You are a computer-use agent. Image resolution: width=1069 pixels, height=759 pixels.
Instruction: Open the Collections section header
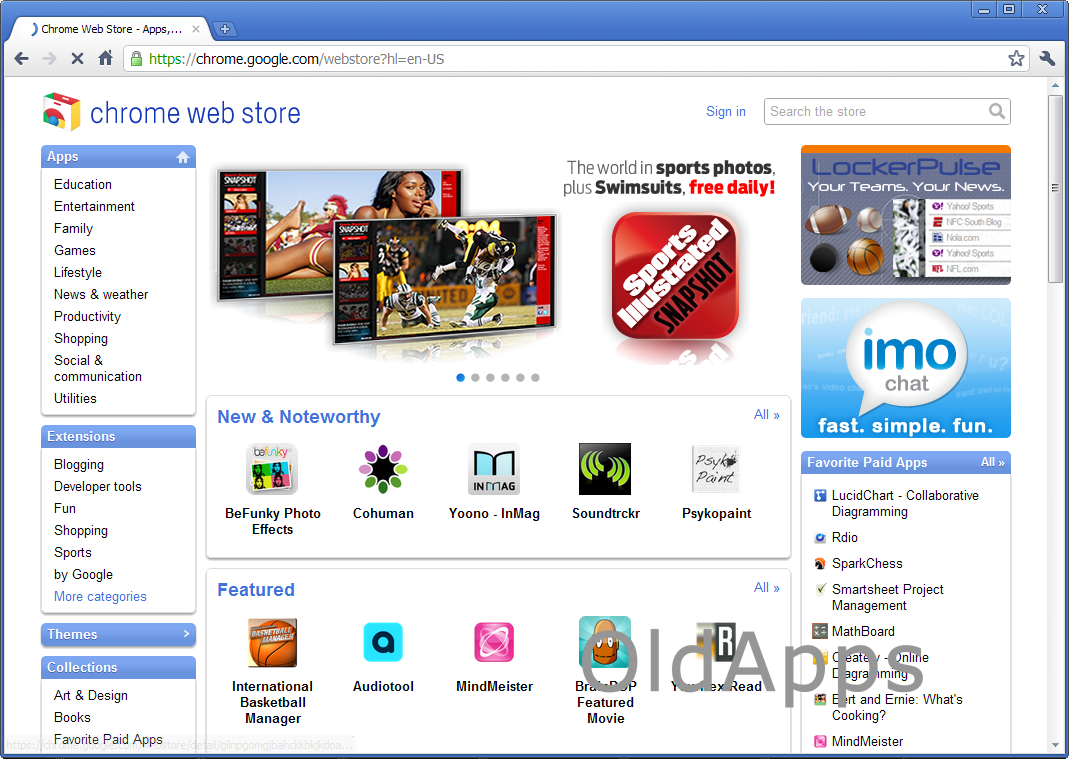tap(118, 668)
